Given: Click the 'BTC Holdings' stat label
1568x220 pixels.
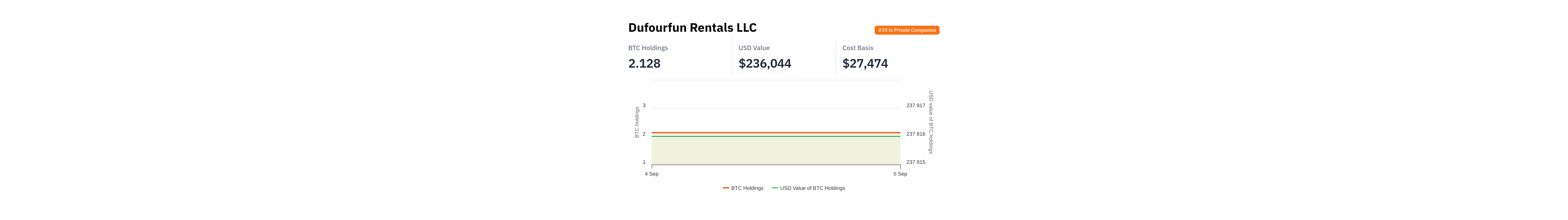Looking at the screenshot, I should coord(648,48).
